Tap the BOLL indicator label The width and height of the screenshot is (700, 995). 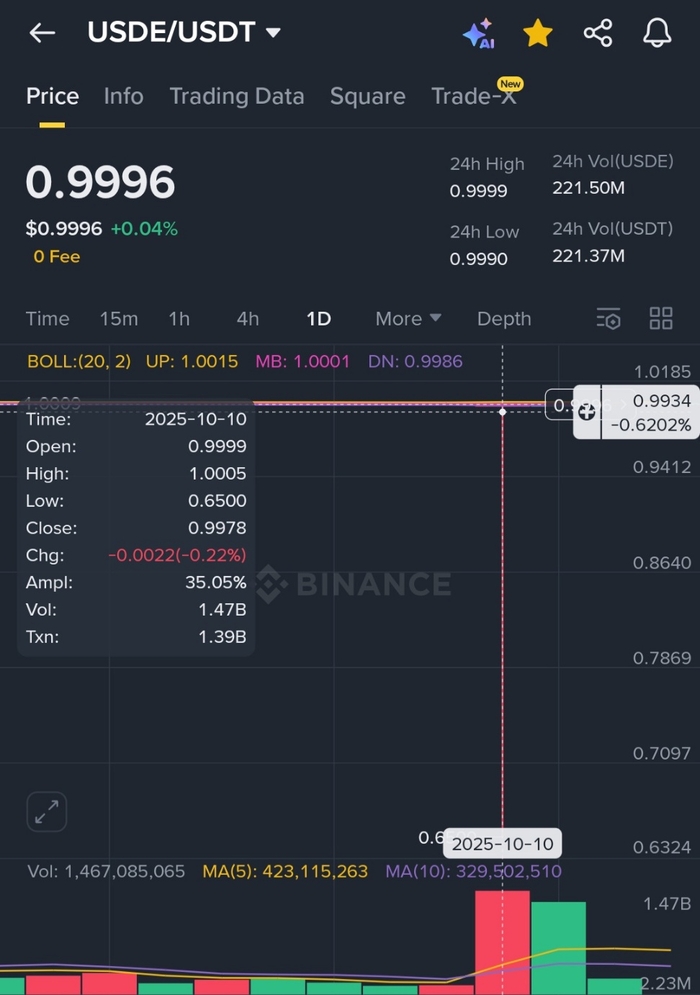point(78,361)
